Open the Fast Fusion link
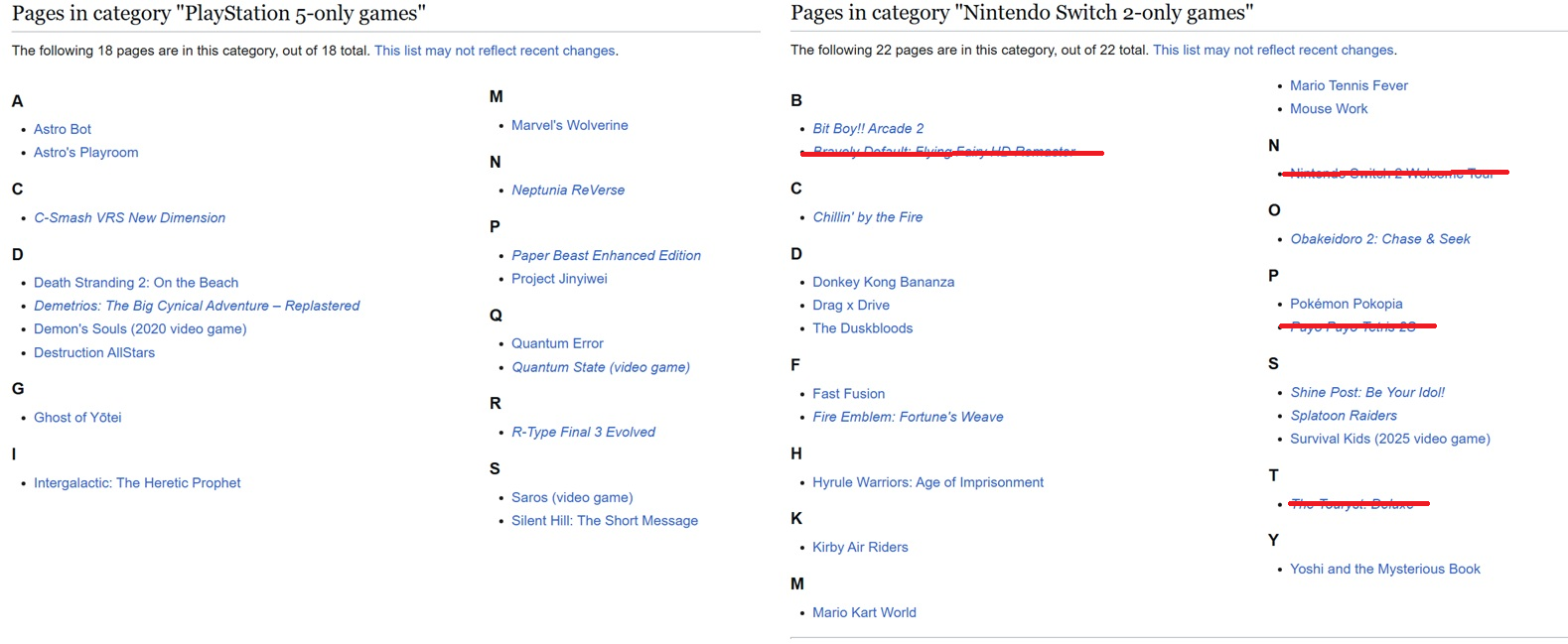Image resolution: width=1568 pixels, height=644 pixels. click(x=849, y=394)
